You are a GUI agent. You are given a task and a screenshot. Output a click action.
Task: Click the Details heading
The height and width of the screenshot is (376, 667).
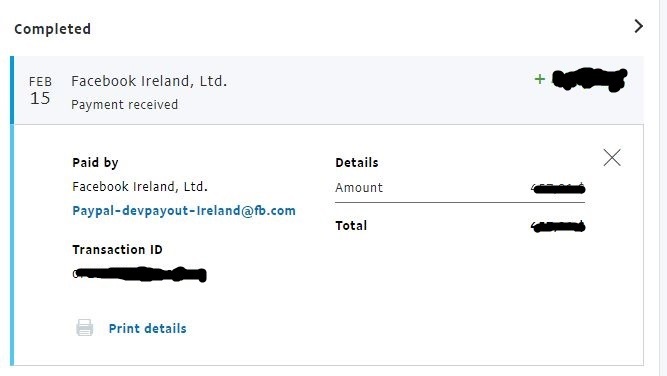[356, 162]
